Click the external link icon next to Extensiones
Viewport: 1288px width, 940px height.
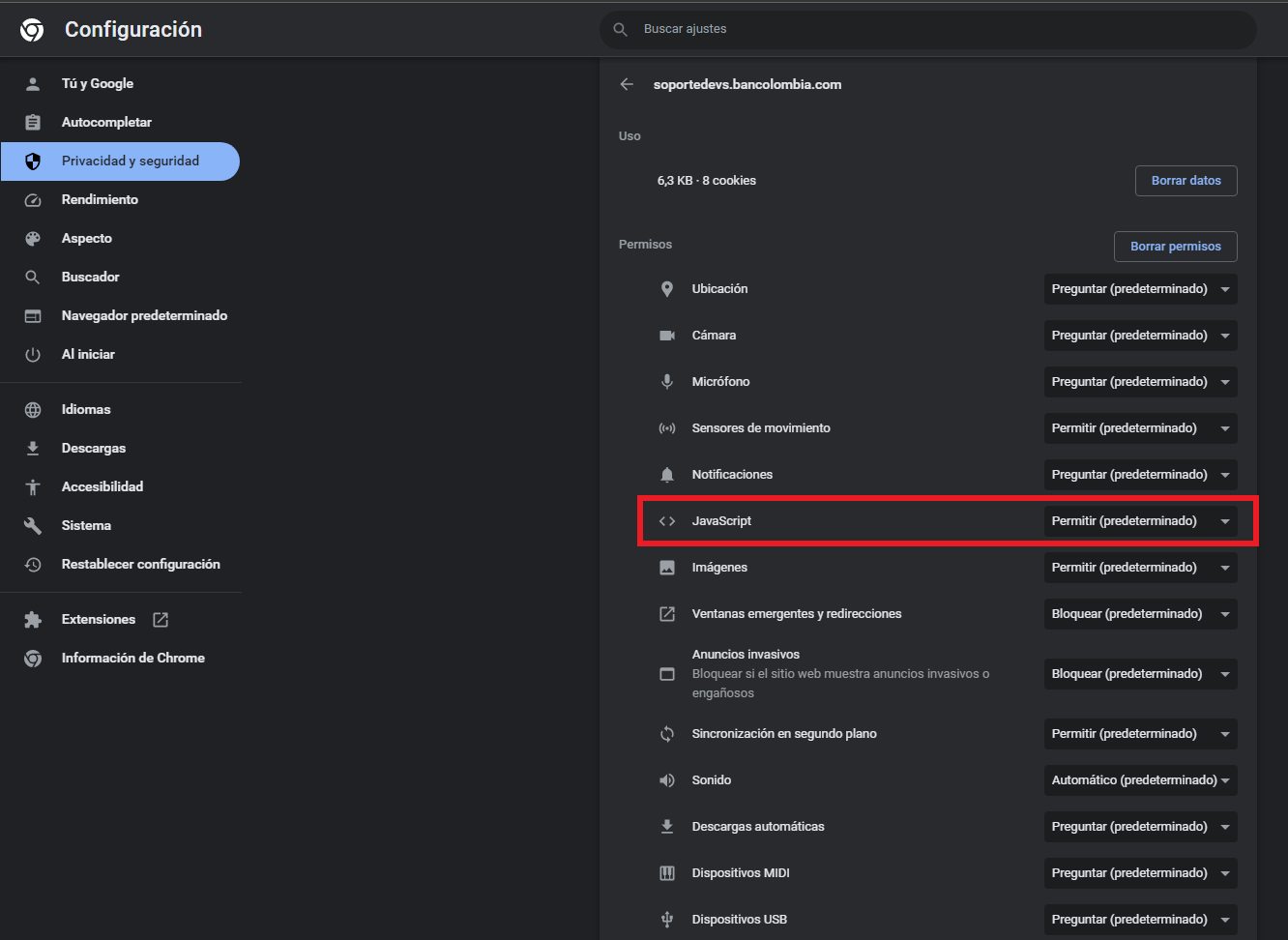pyautogui.click(x=161, y=620)
